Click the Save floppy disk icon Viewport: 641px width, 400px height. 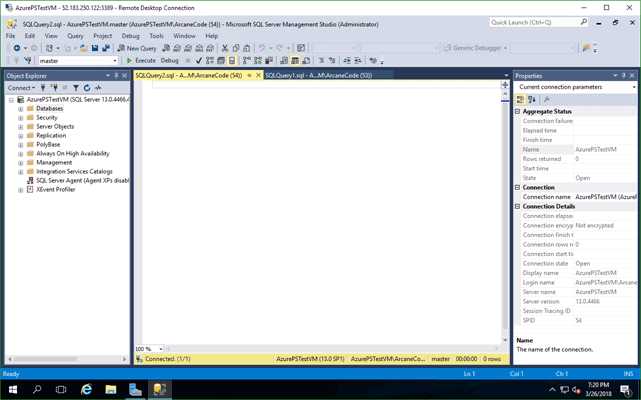point(95,48)
